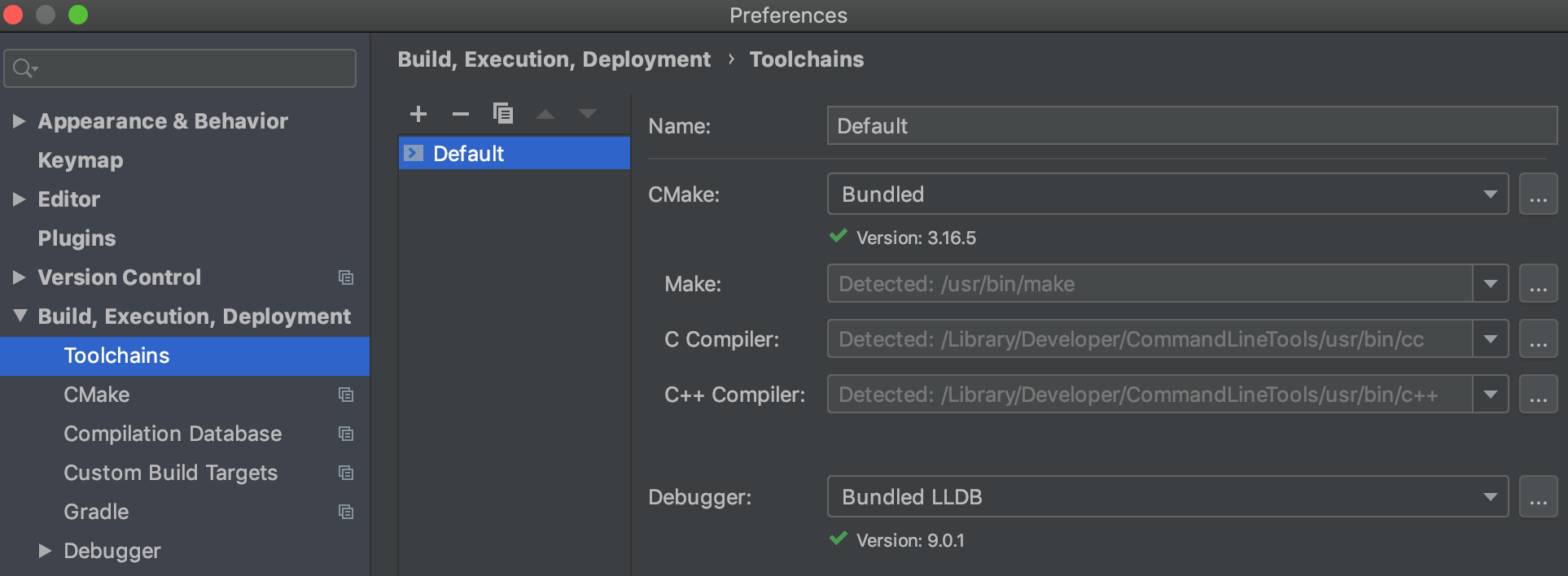Browse for Make executable with ellipsis button

[1538, 284]
